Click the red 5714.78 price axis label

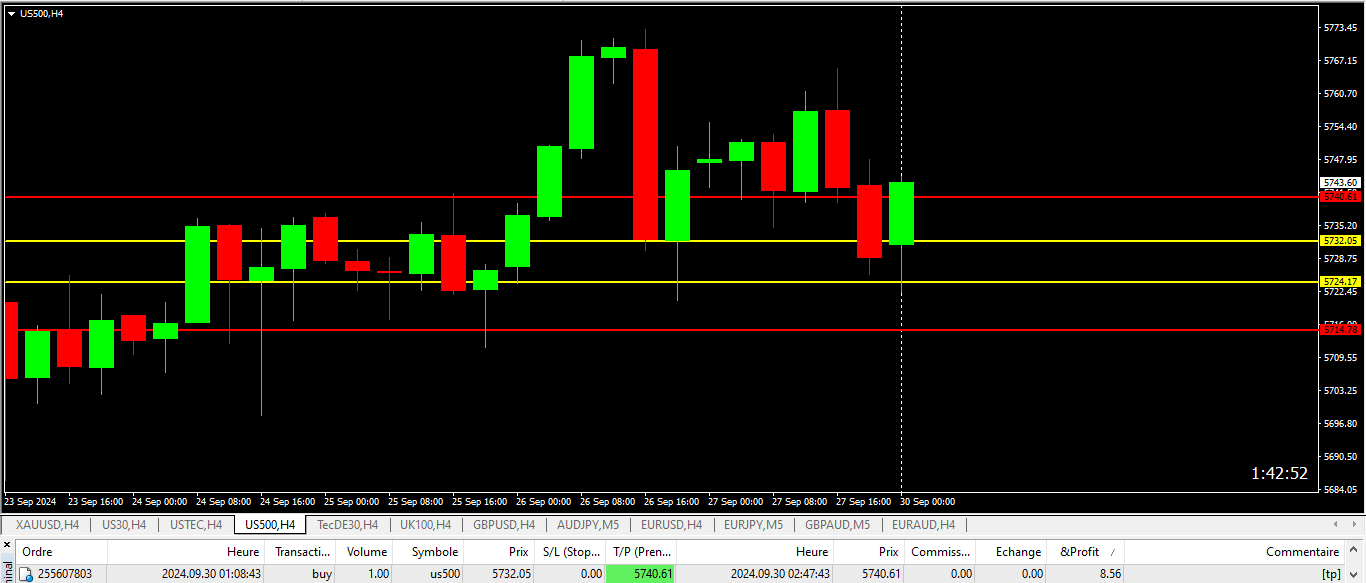pyautogui.click(x=1341, y=330)
